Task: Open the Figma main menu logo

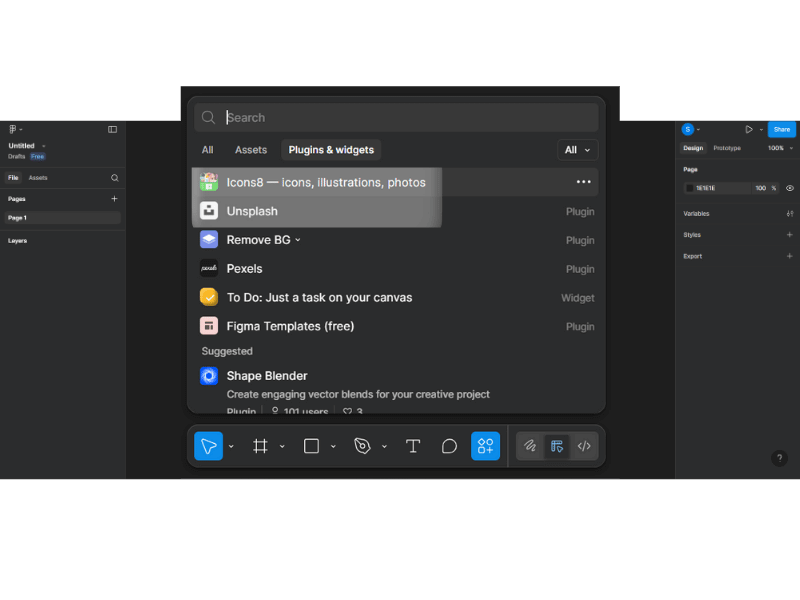Action: [13, 129]
